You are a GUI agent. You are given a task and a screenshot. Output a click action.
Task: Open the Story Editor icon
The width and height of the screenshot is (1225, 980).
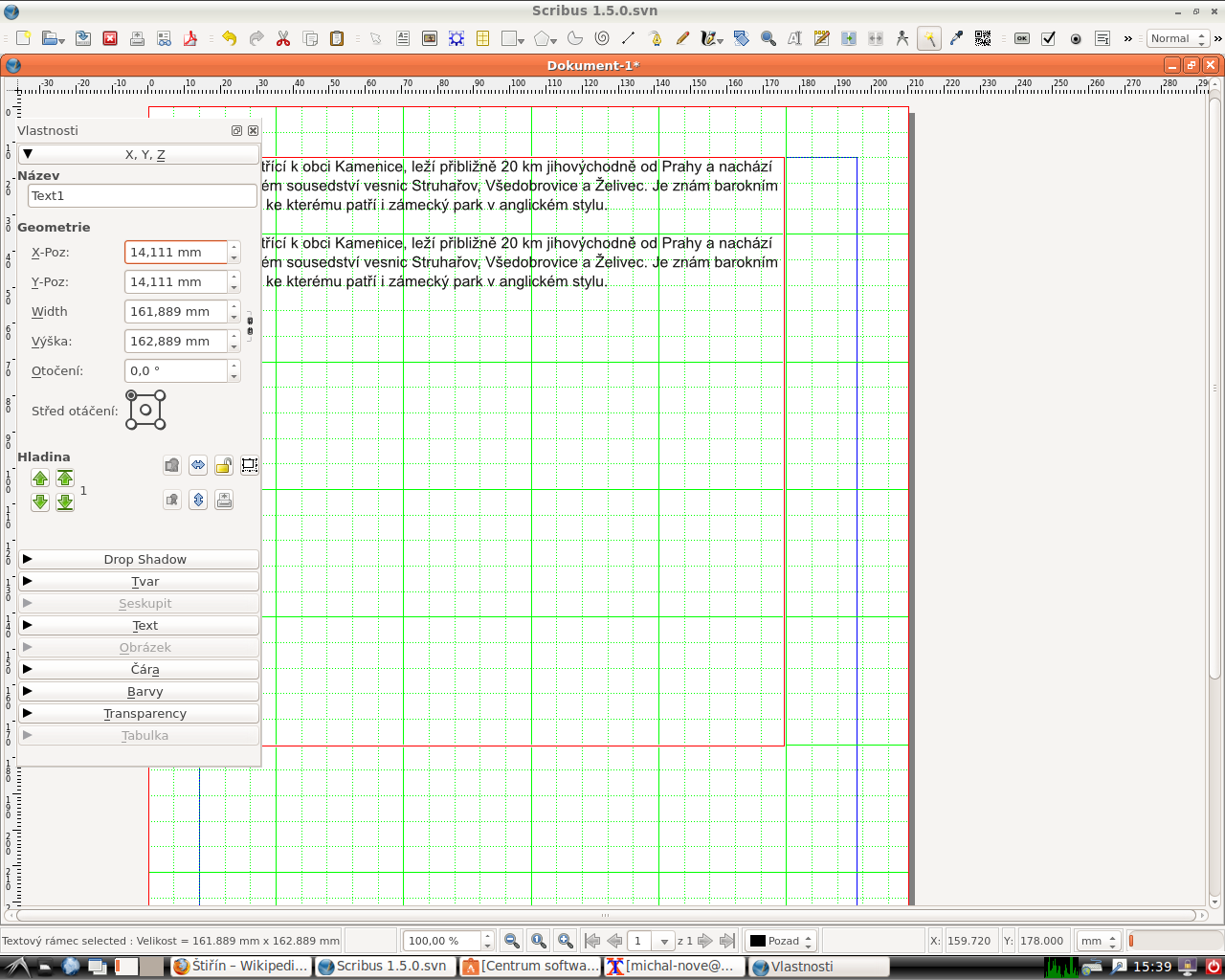[x=822, y=38]
